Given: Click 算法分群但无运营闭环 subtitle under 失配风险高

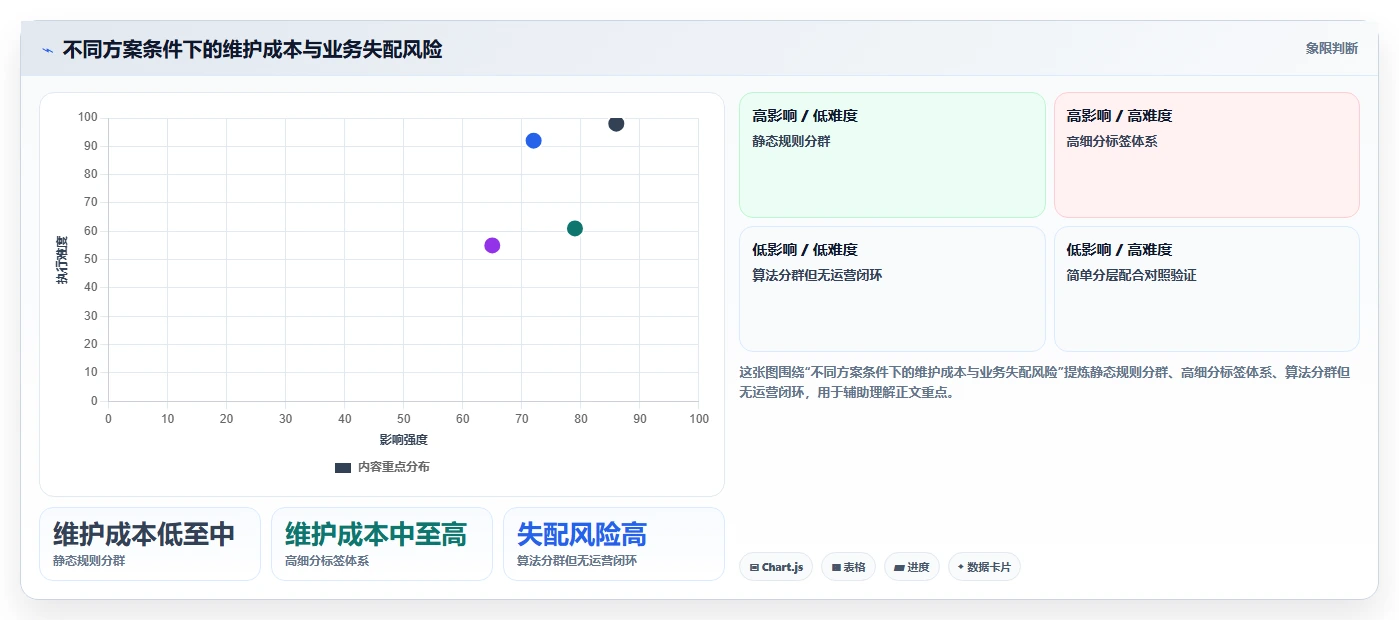Looking at the screenshot, I should pyautogui.click(x=577, y=561).
